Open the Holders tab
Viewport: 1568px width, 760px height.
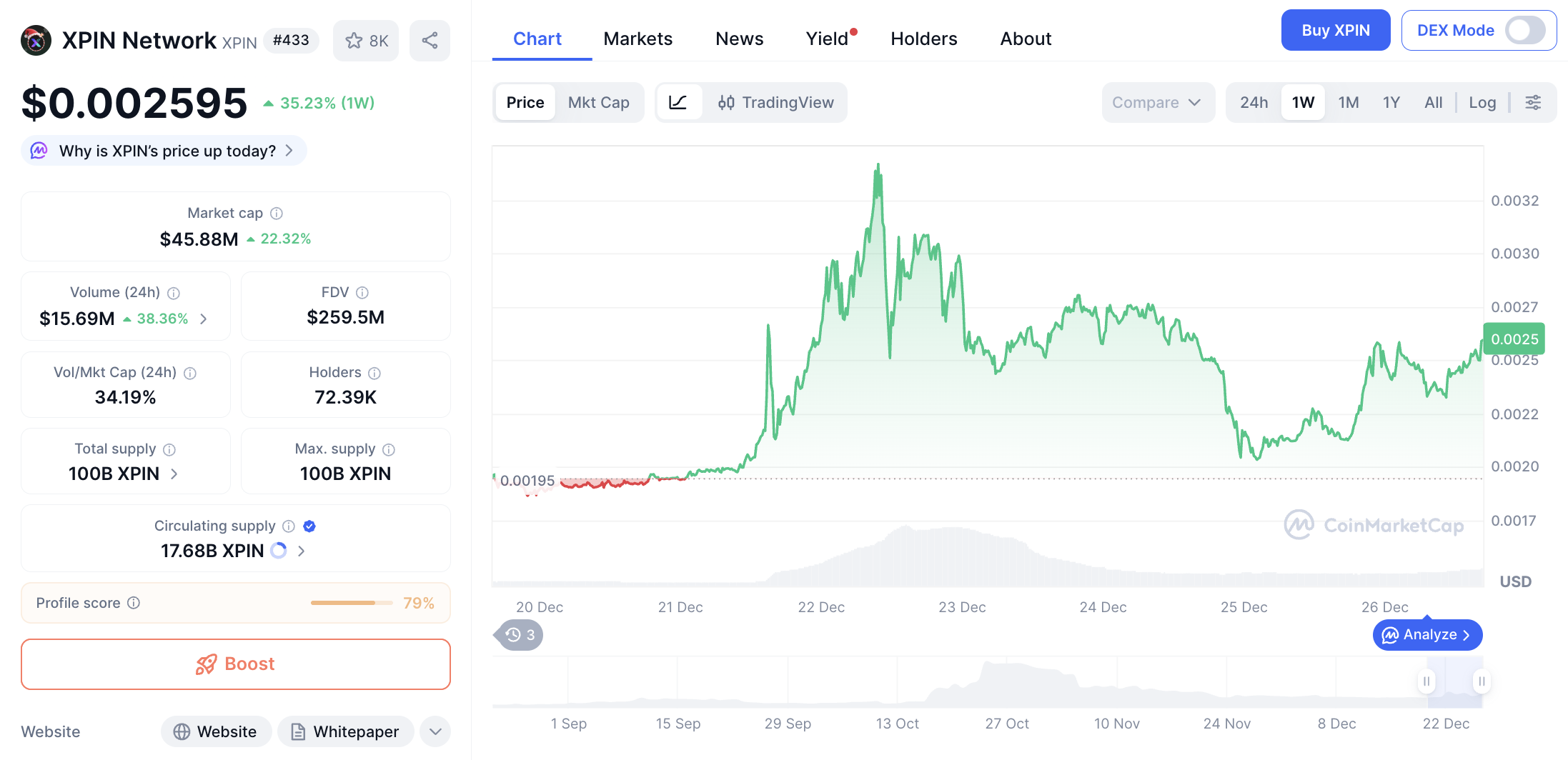(x=923, y=39)
